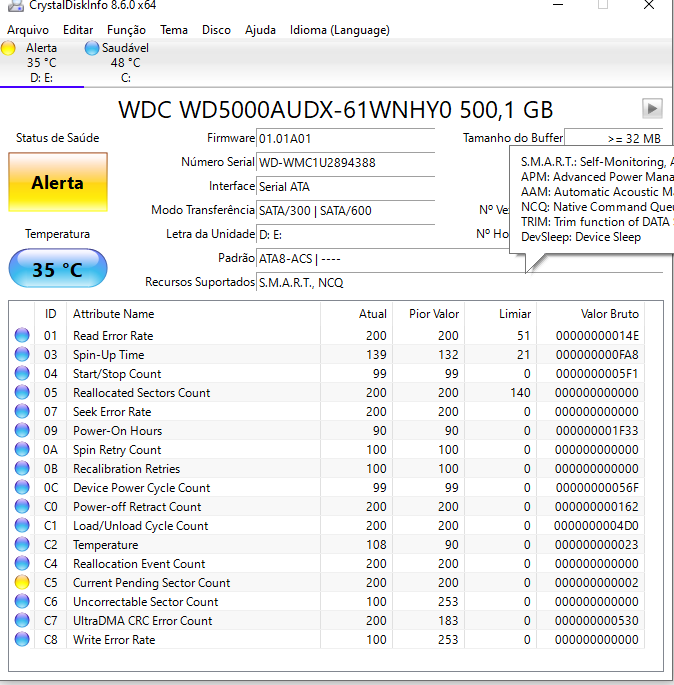Click the Padrão field ATA8-ACS
Screen dimensions: 674x685
tap(383, 259)
